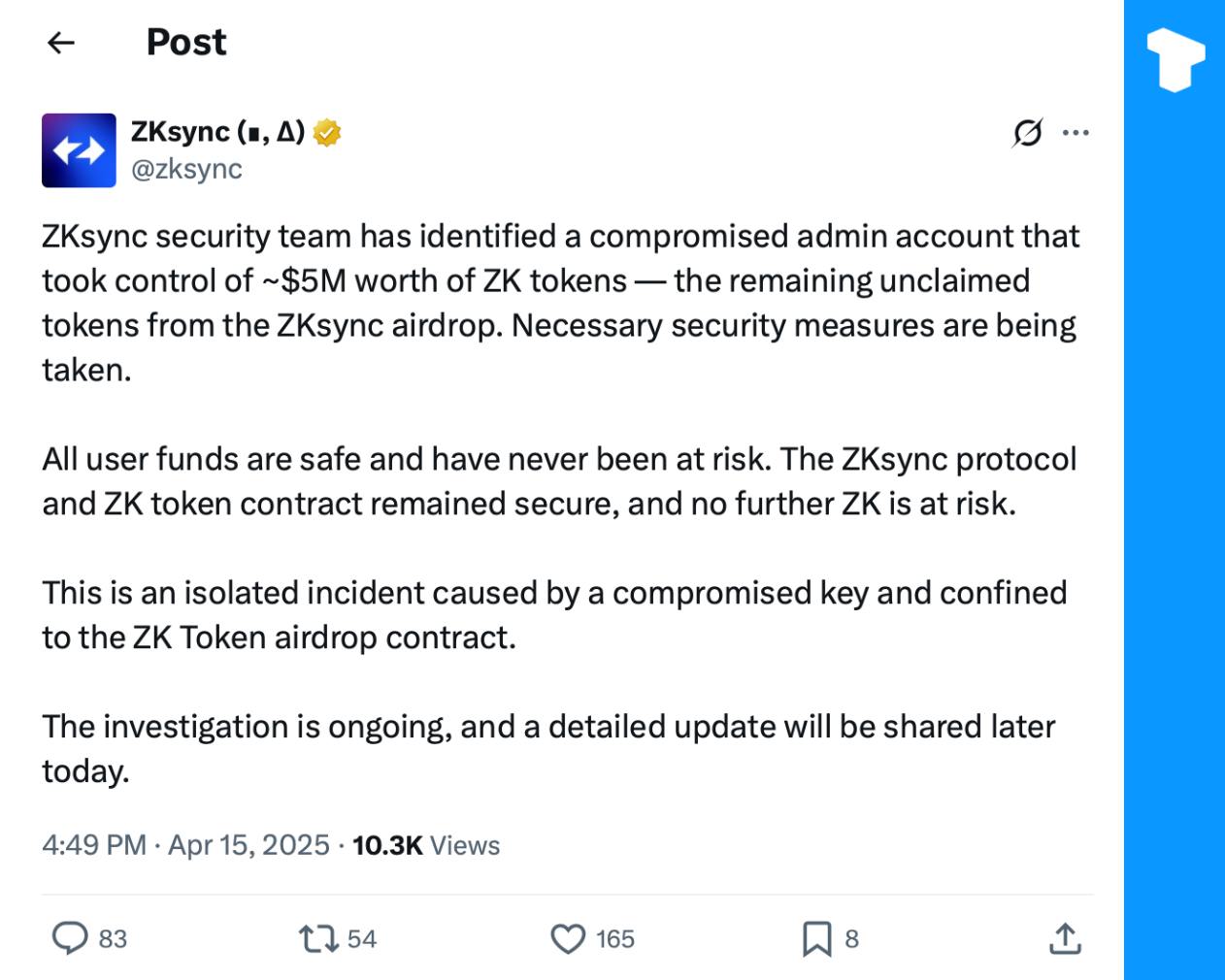Viewport: 1225px width, 980px height.
Task: Open the repost arrows menu
Action: coord(317,938)
